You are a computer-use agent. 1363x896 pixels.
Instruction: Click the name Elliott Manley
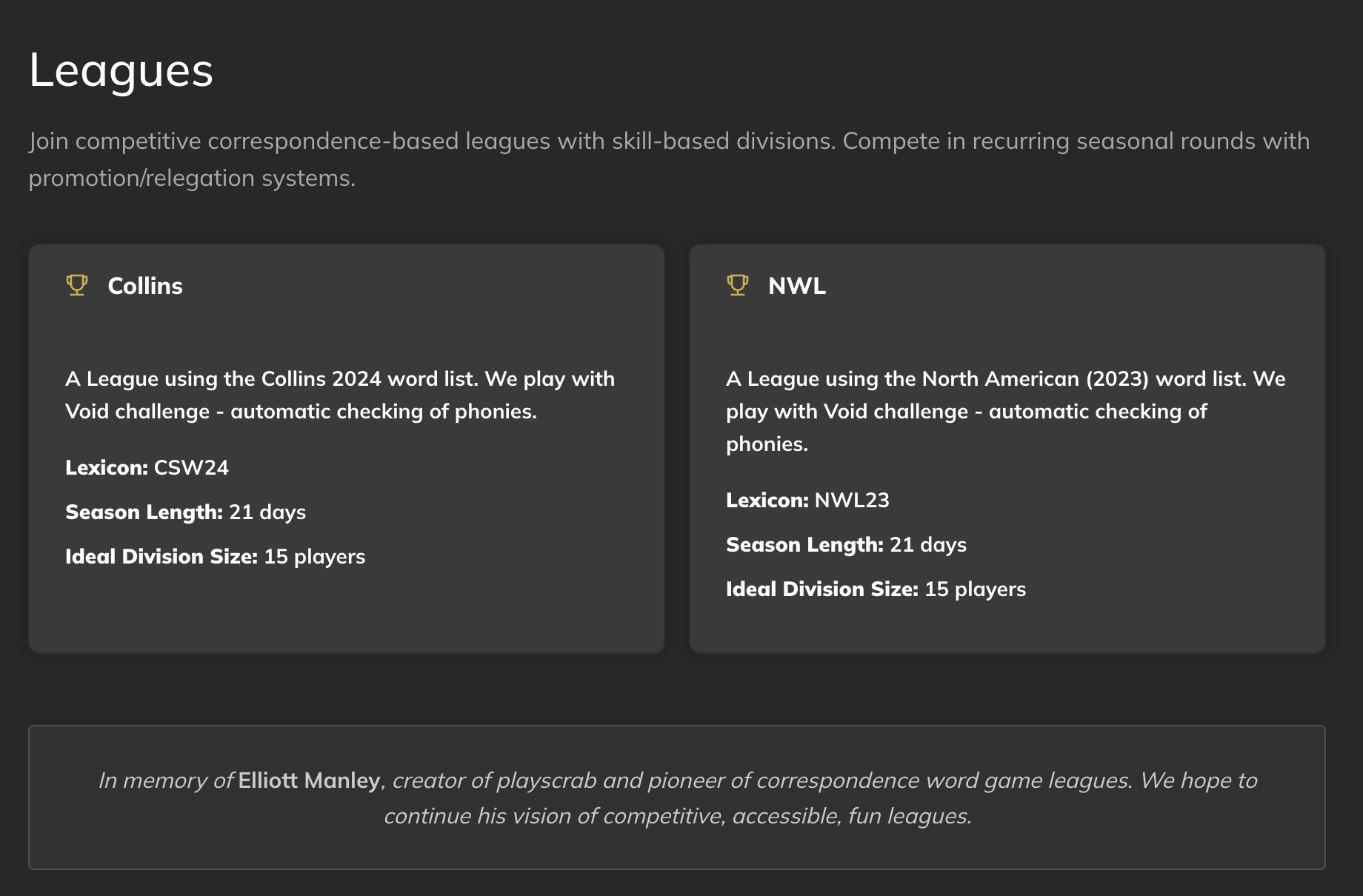pyautogui.click(x=309, y=780)
